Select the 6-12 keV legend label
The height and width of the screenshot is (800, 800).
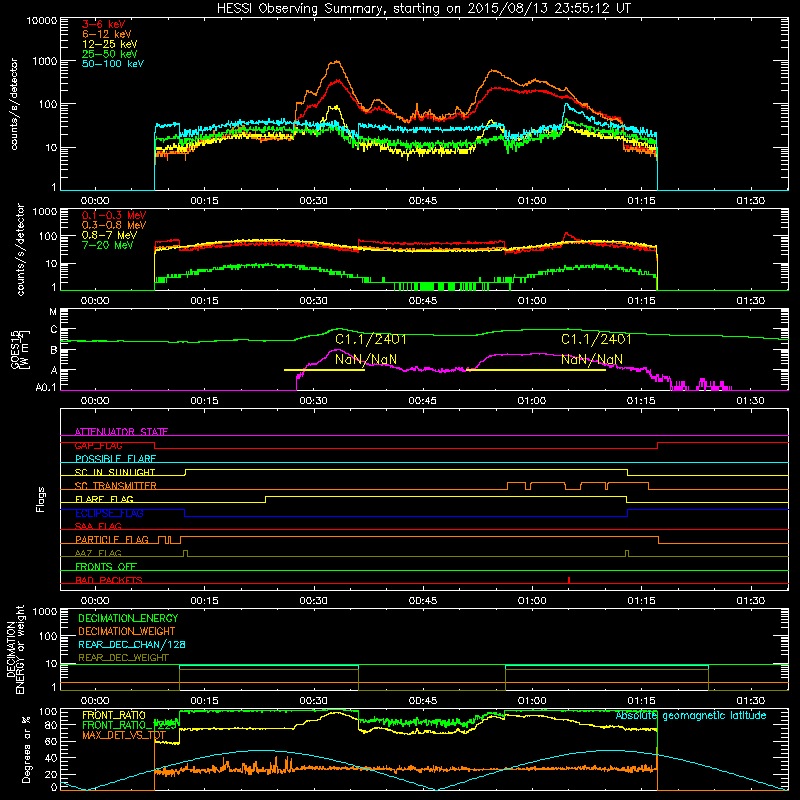point(107,34)
